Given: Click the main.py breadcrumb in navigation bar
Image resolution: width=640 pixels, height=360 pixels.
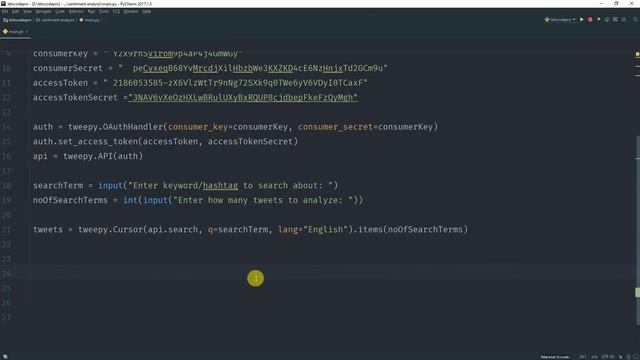Looking at the screenshot, I should 89,20.
